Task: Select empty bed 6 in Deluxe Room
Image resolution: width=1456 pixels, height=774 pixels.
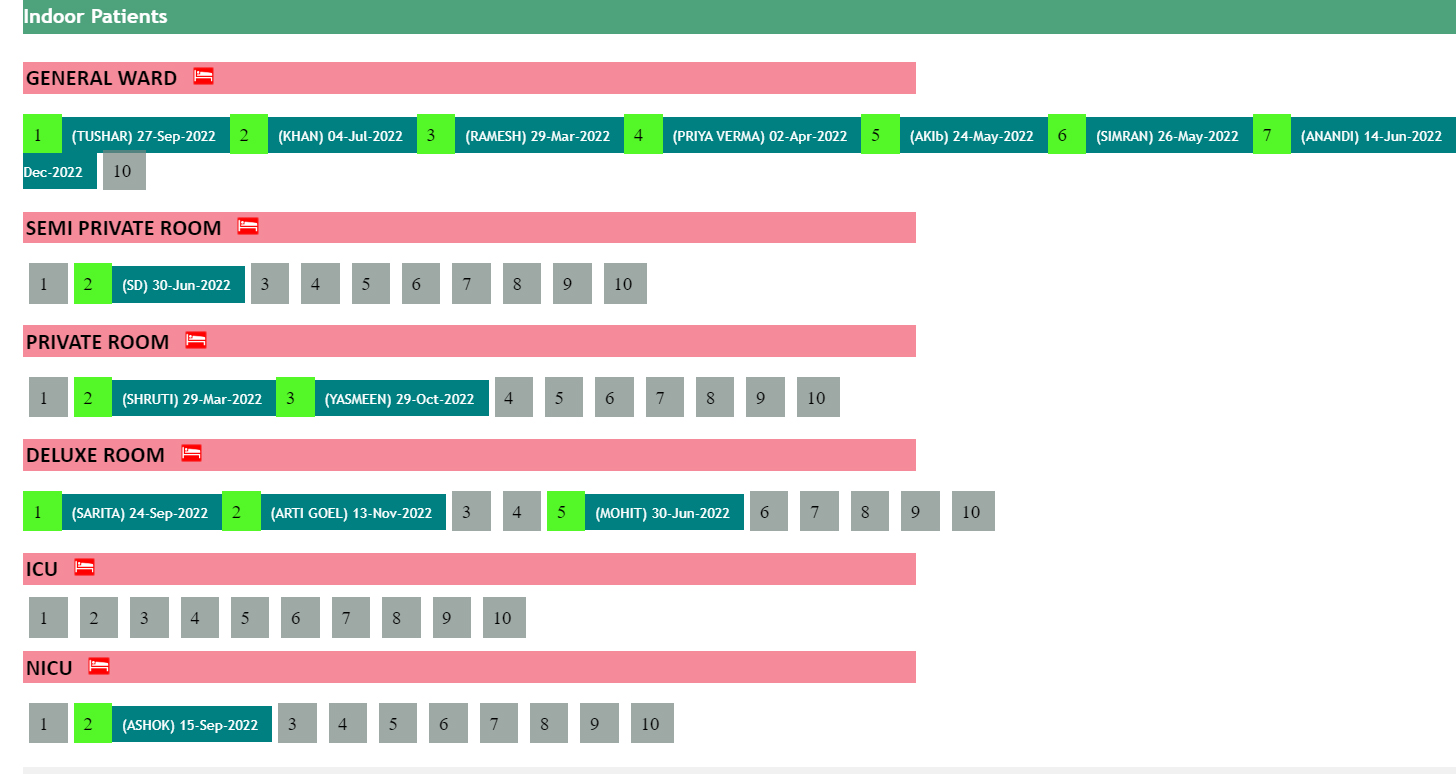Action: coord(769,511)
